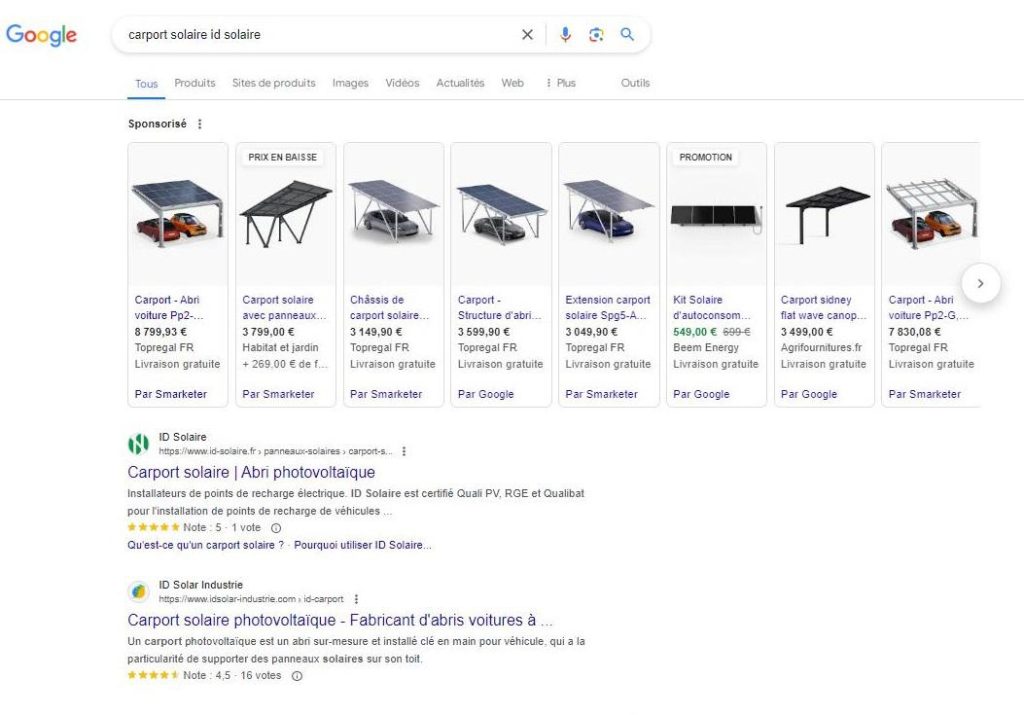This screenshot has height=715, width=1024.
Task: Open the Sponsorisé three-dot info menu
Action: pyautogui.click(x=200, y=124)
